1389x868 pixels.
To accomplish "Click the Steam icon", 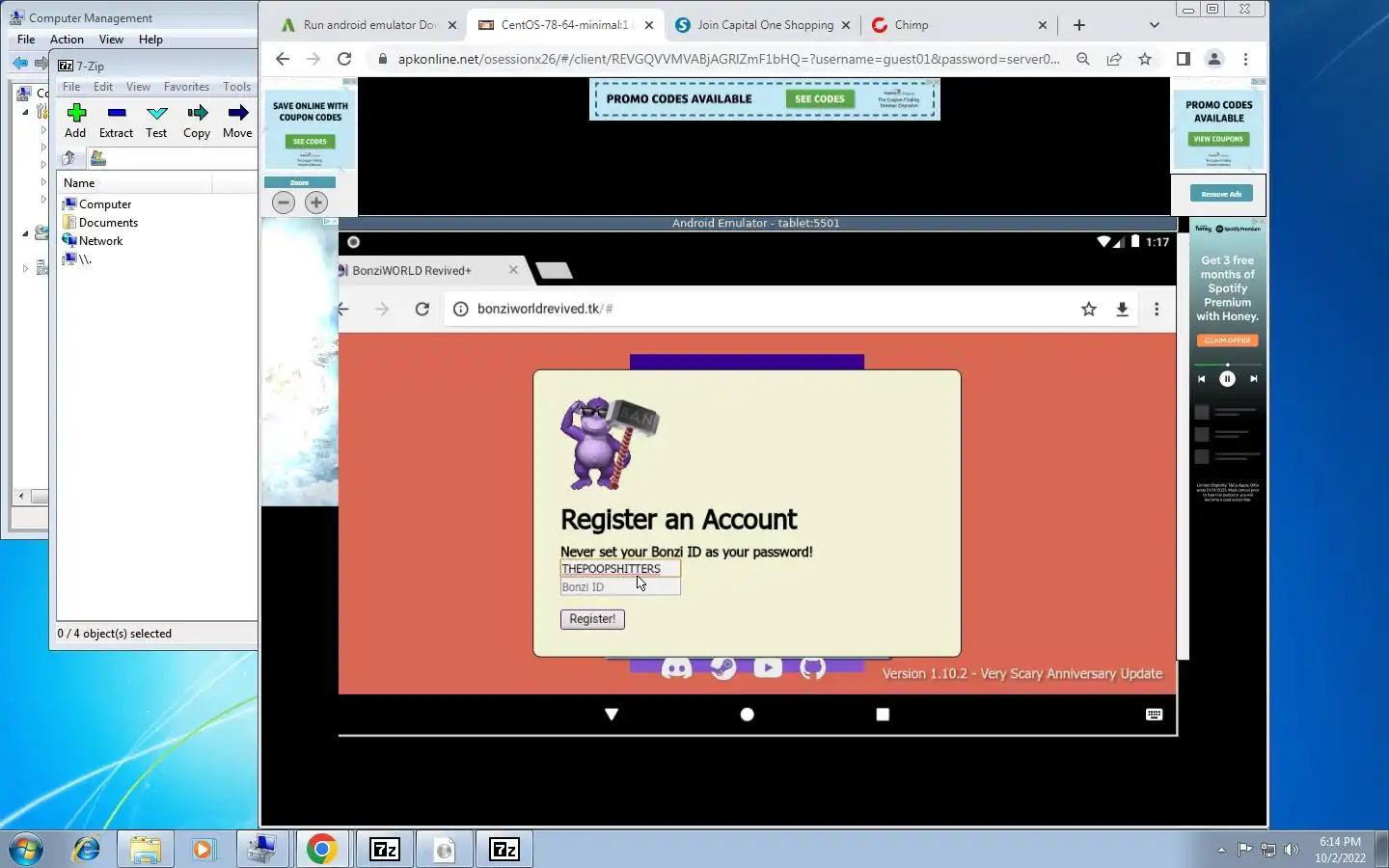I will (x=722, y=668).
